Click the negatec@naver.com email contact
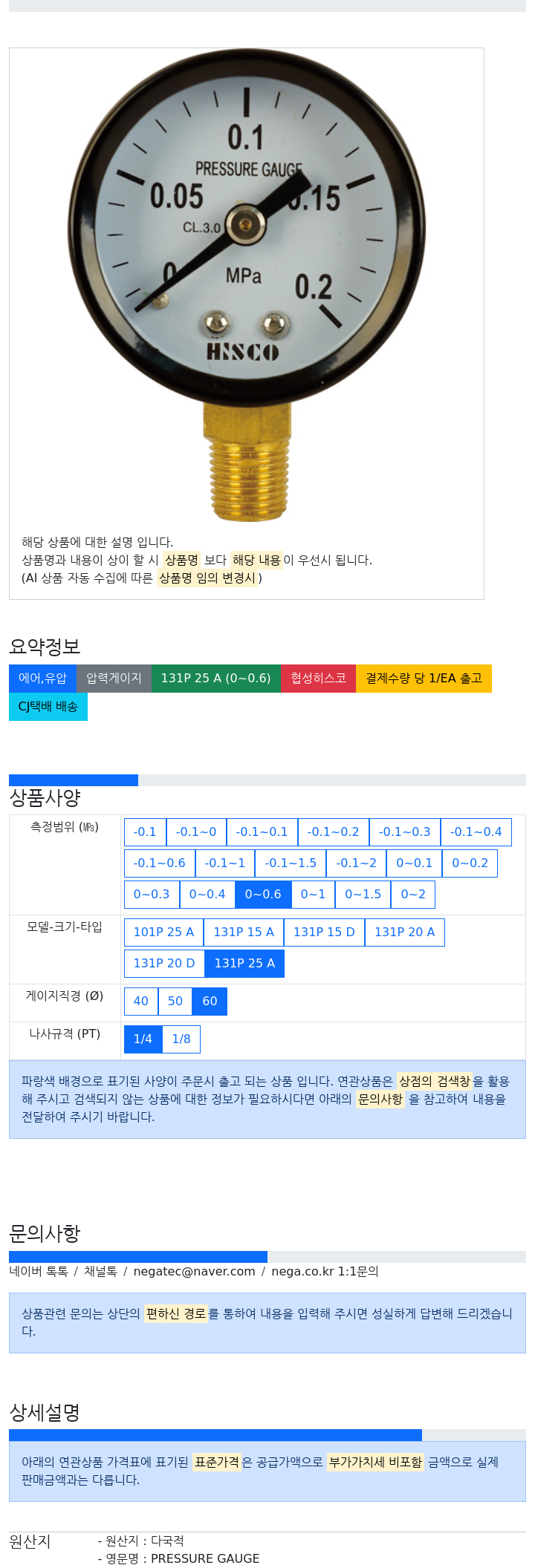 pos(194,1272)
